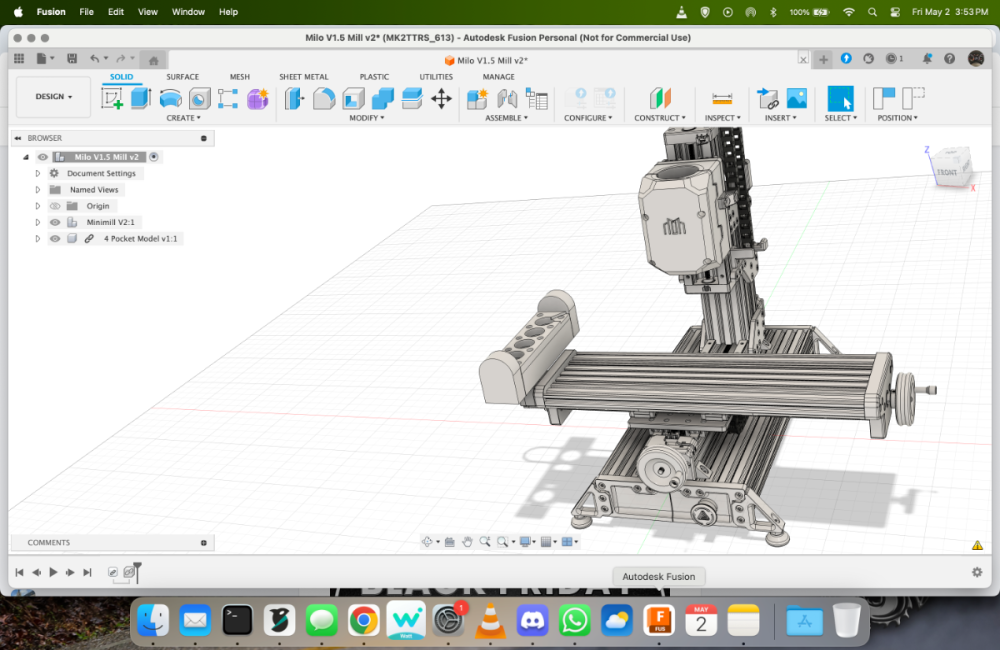Viewport: 1000px width, 650px height.
Task: Open the SHEET METAL tab
Action: [x=304, y=77]
